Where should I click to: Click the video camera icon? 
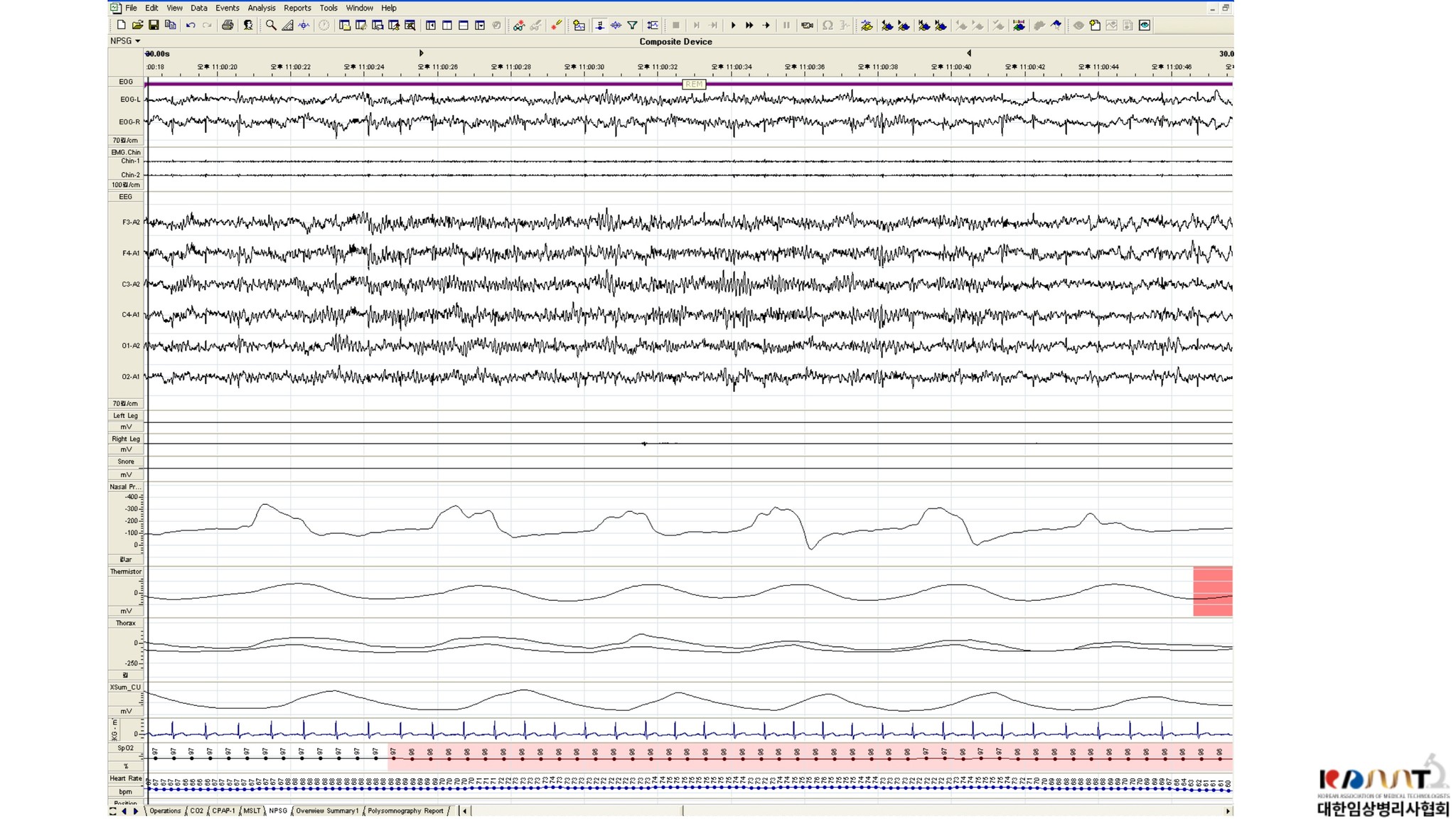pos(807,26)
